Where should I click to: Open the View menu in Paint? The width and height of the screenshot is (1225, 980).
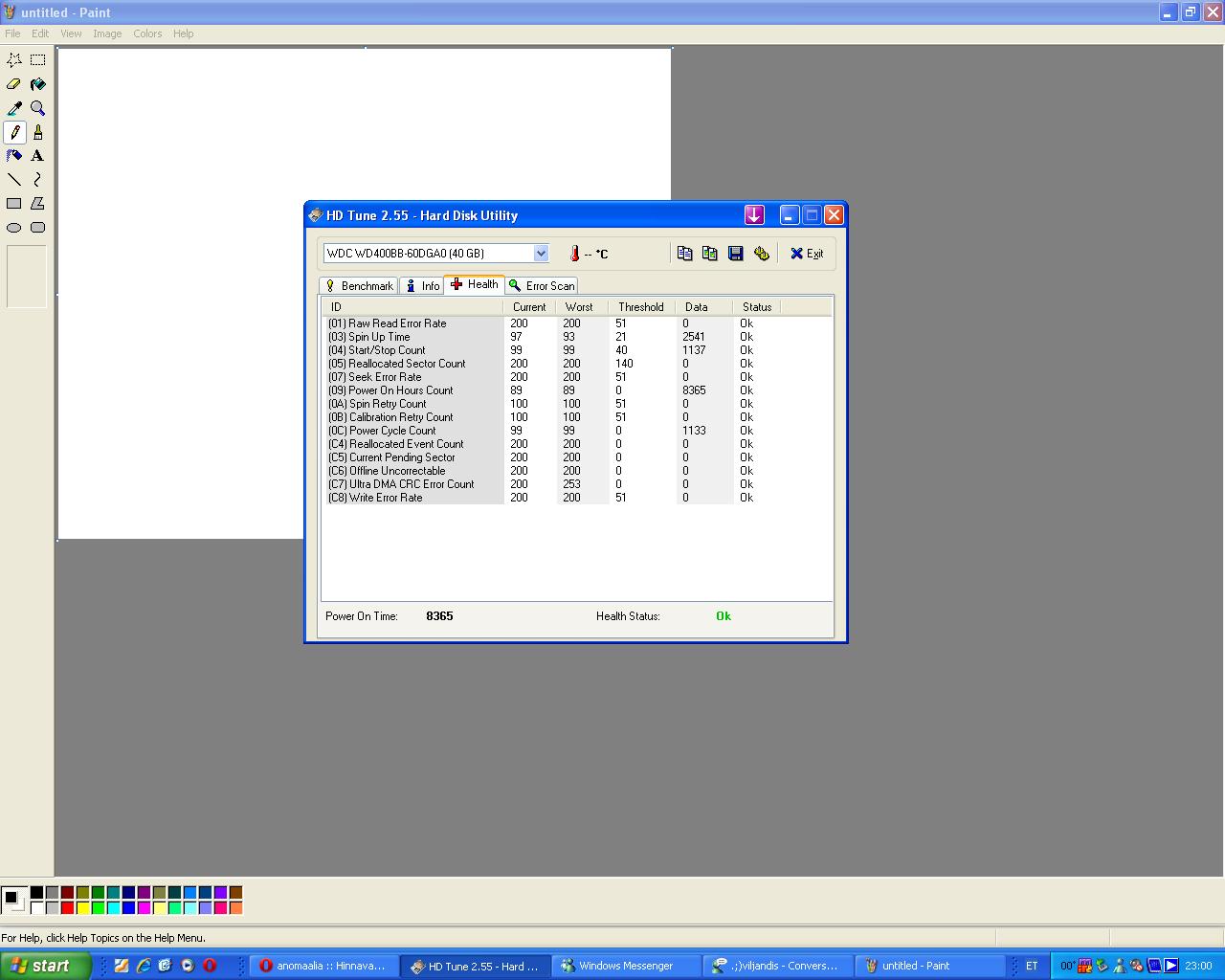pyautogui.click(x=71, y=33)
